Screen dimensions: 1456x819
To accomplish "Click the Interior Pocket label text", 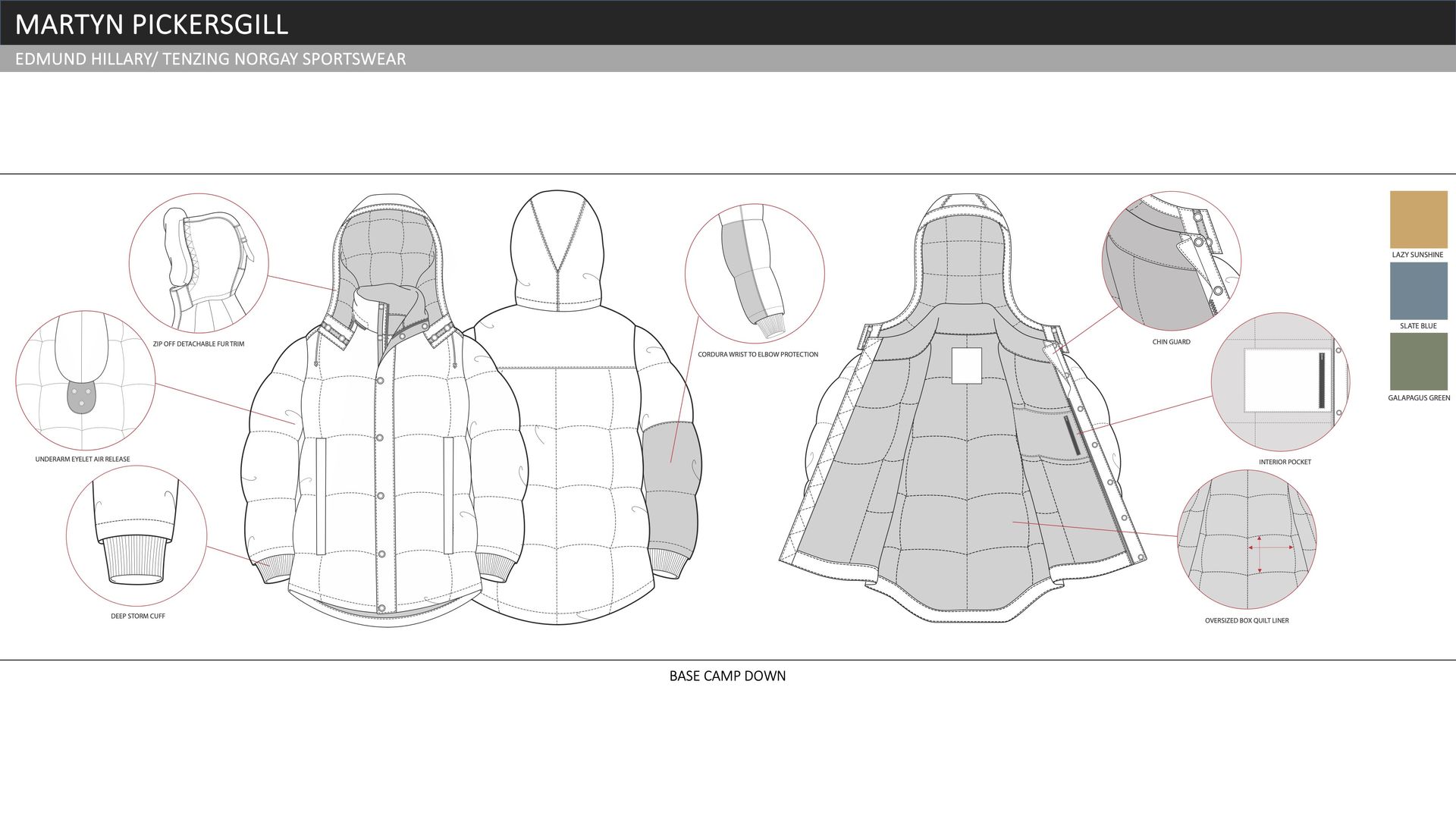I will [1285, 462].
